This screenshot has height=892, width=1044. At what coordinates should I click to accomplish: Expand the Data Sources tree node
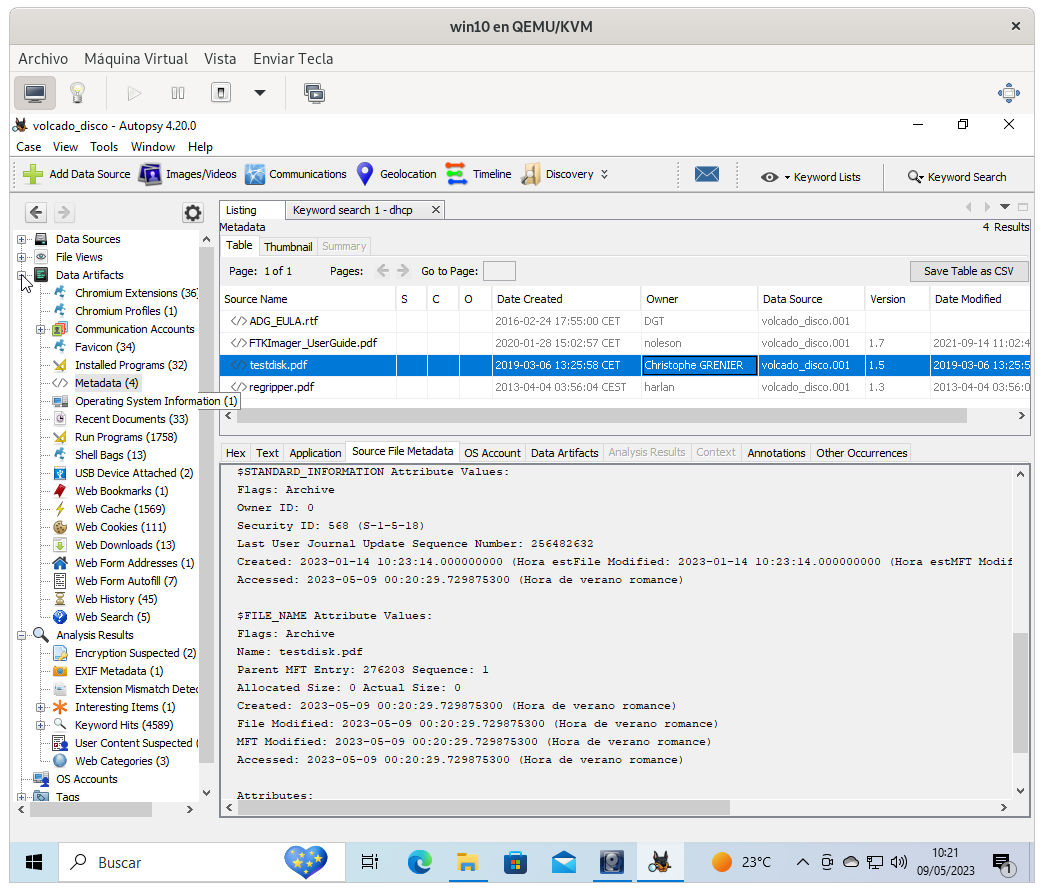[x=22, y=239]
